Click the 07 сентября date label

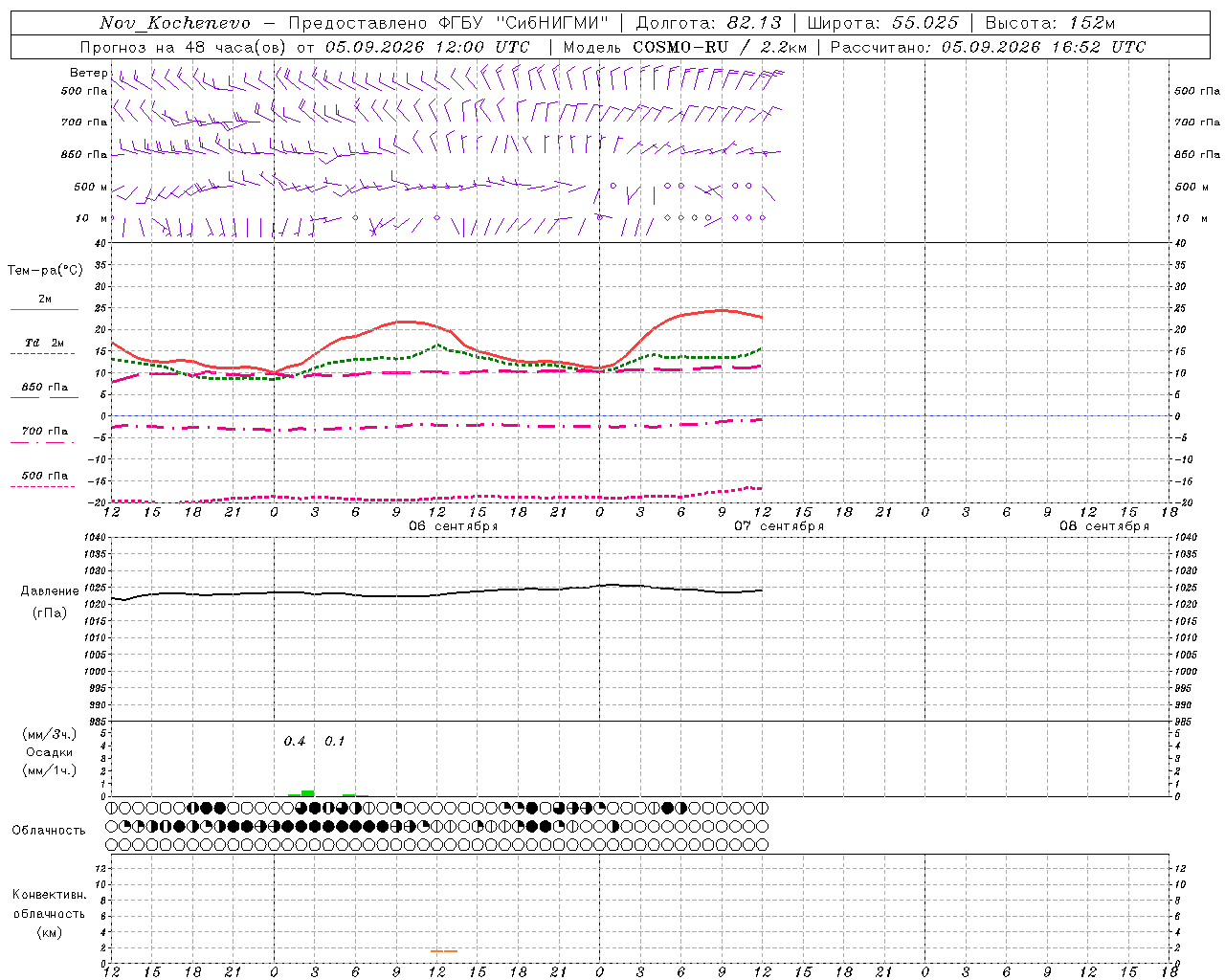point(779,526)
